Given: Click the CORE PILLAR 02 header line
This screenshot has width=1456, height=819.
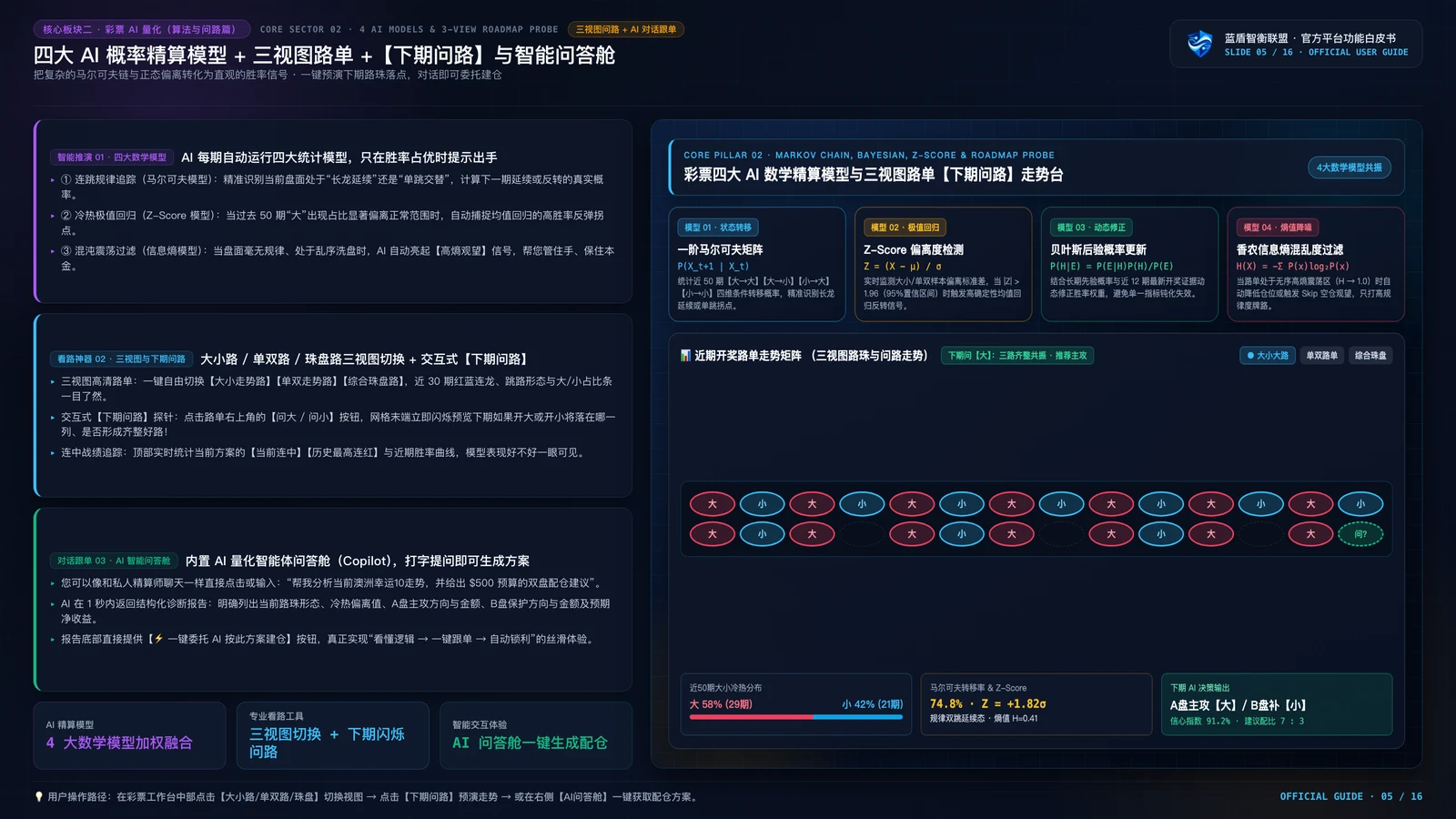Looking at the screenshot, I should pyautogui.click(x=868, y=156).
